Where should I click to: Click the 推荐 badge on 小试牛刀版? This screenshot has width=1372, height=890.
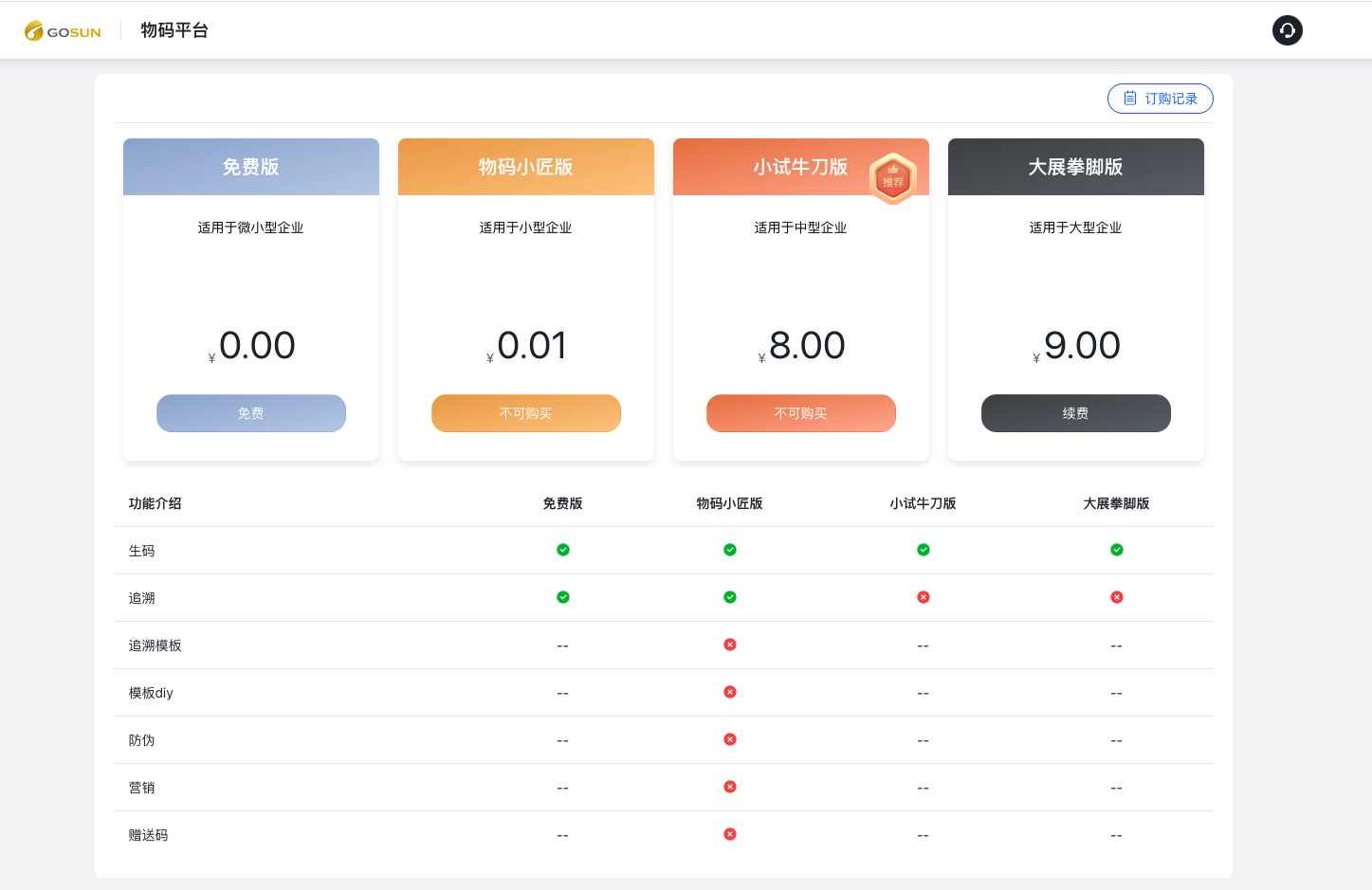pyautogui.click(x=892, y=178)
